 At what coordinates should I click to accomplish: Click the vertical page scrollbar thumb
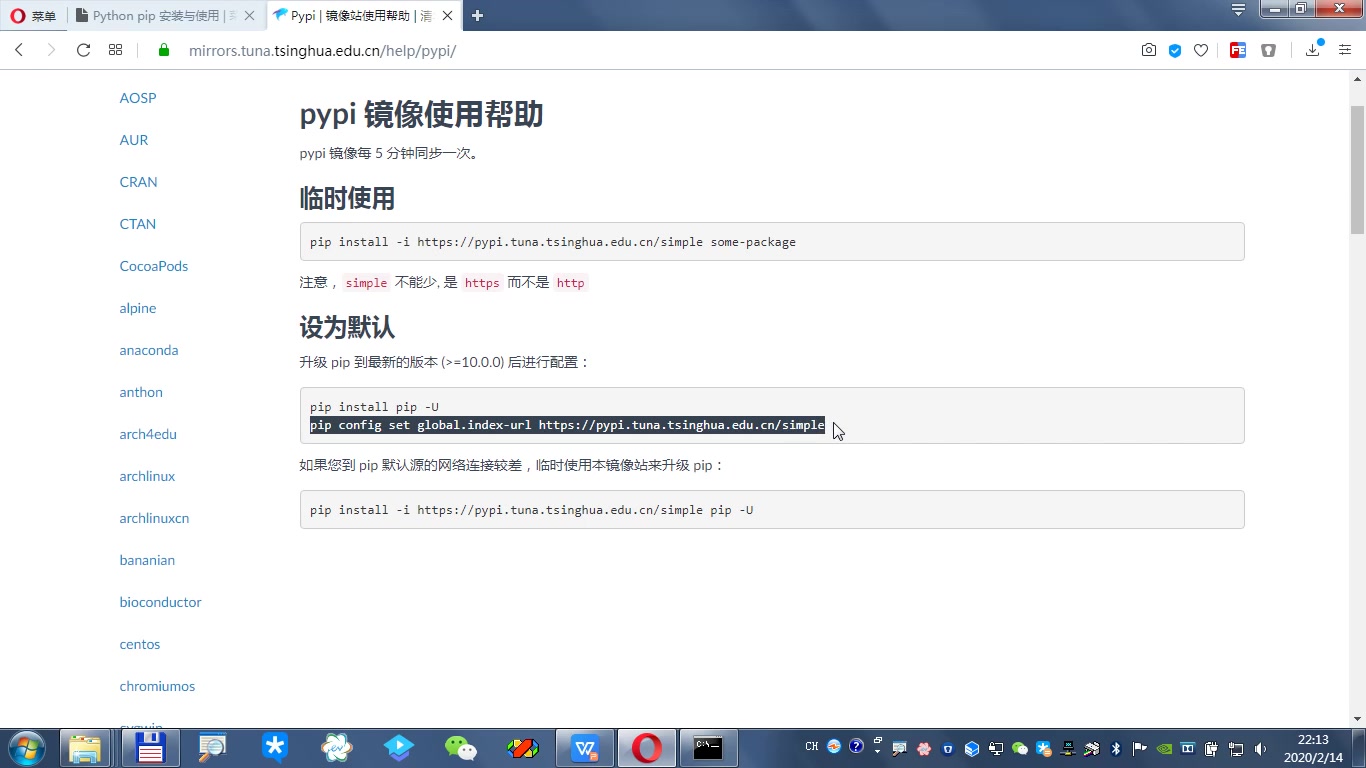[1357, 168]
